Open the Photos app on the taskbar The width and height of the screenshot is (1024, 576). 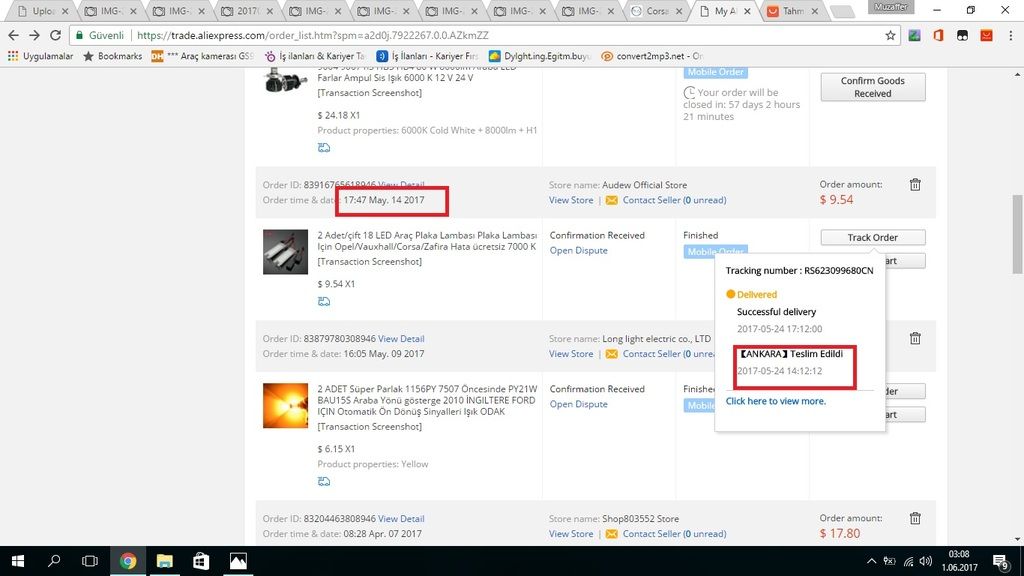point(238,561)
